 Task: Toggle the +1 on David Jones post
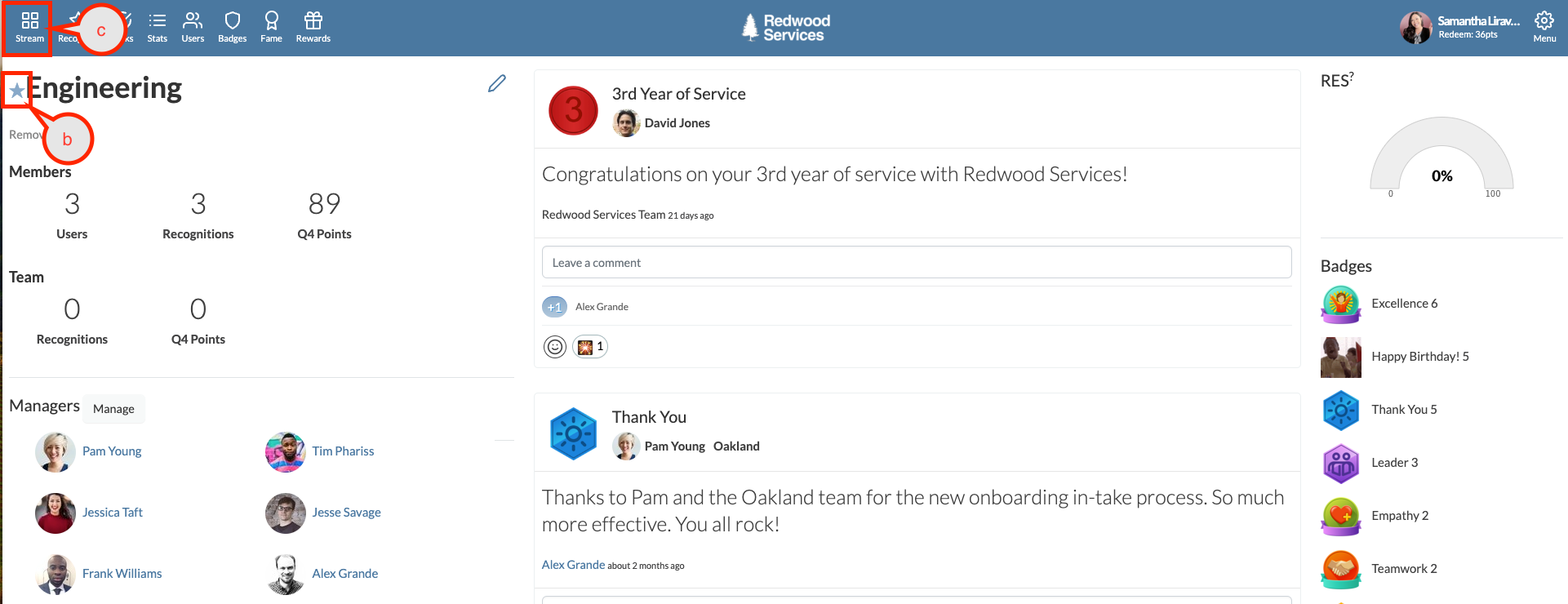[554, 307]
